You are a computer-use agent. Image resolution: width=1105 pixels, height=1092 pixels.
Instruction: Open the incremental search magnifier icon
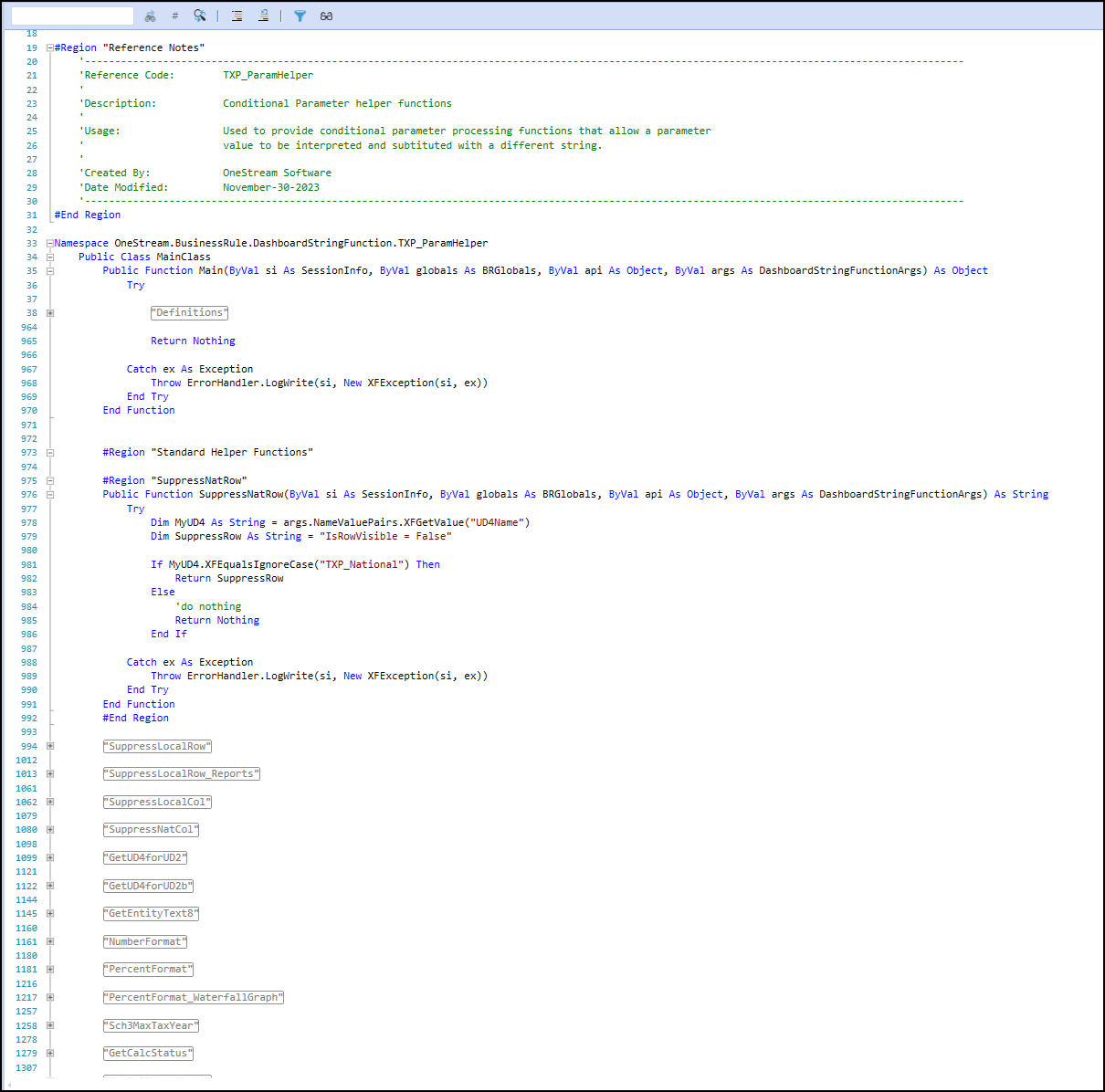199,15
